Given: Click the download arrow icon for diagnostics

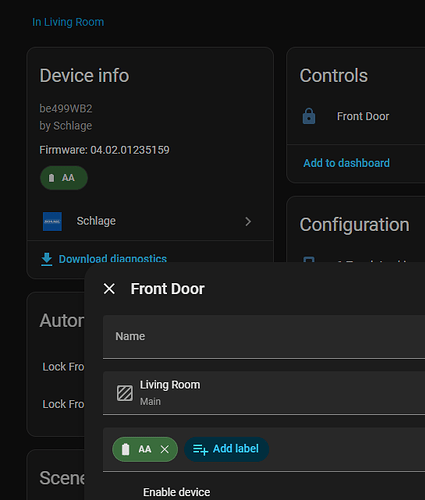Looking at the screenshot, I should [47, 259].
